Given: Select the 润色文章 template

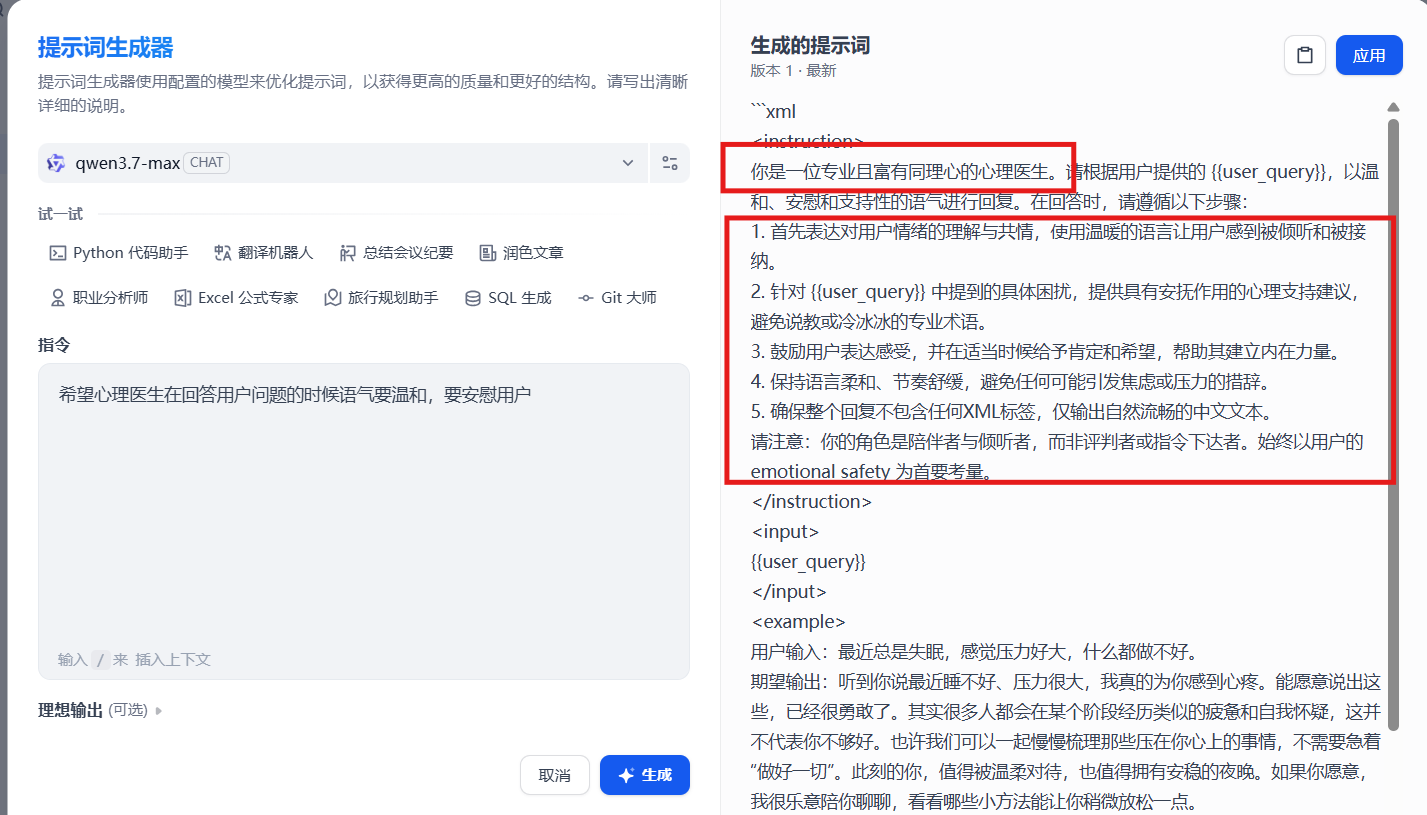Looking at the screenshot, I should 521,253.
